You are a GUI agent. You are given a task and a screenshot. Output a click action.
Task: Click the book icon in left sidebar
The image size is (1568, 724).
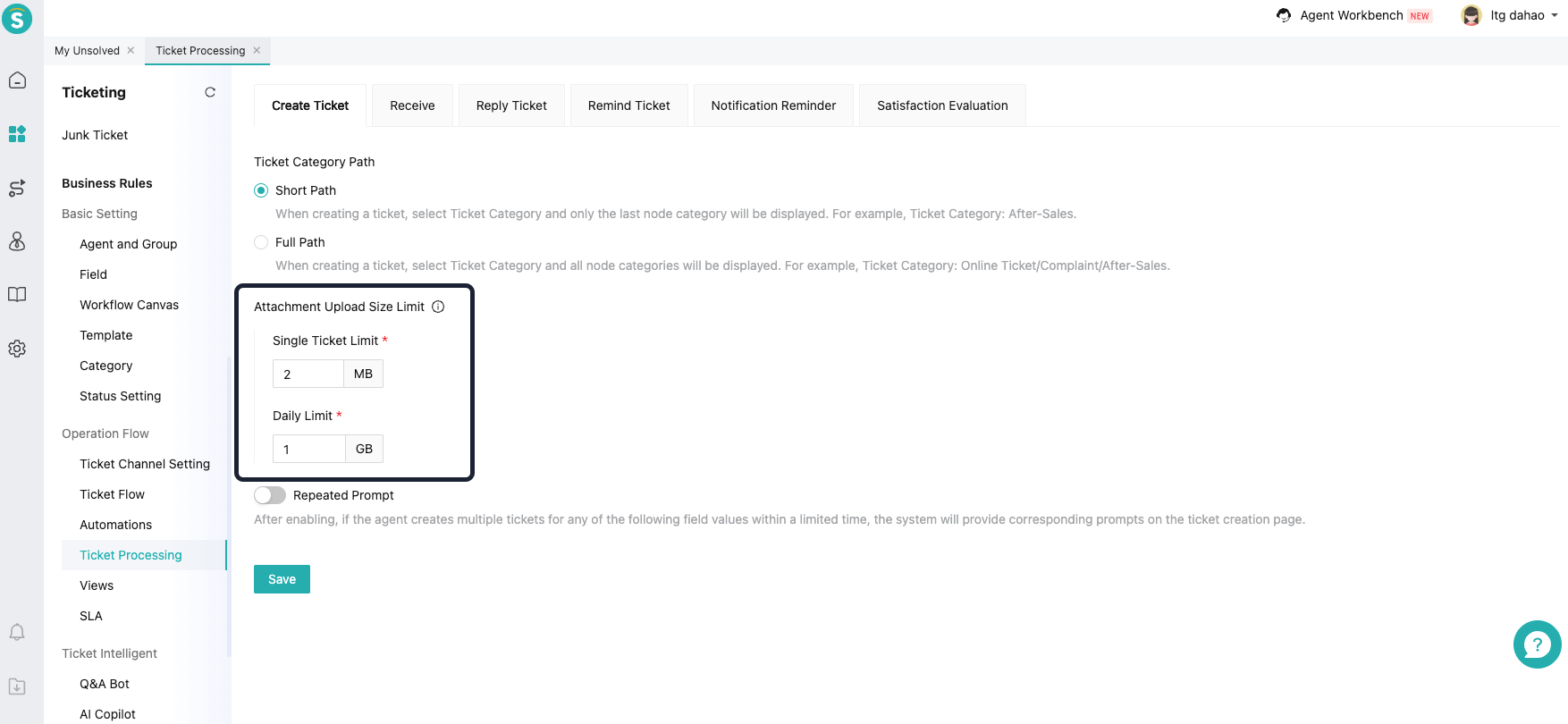pyautogui.click(x=17, y=295)
